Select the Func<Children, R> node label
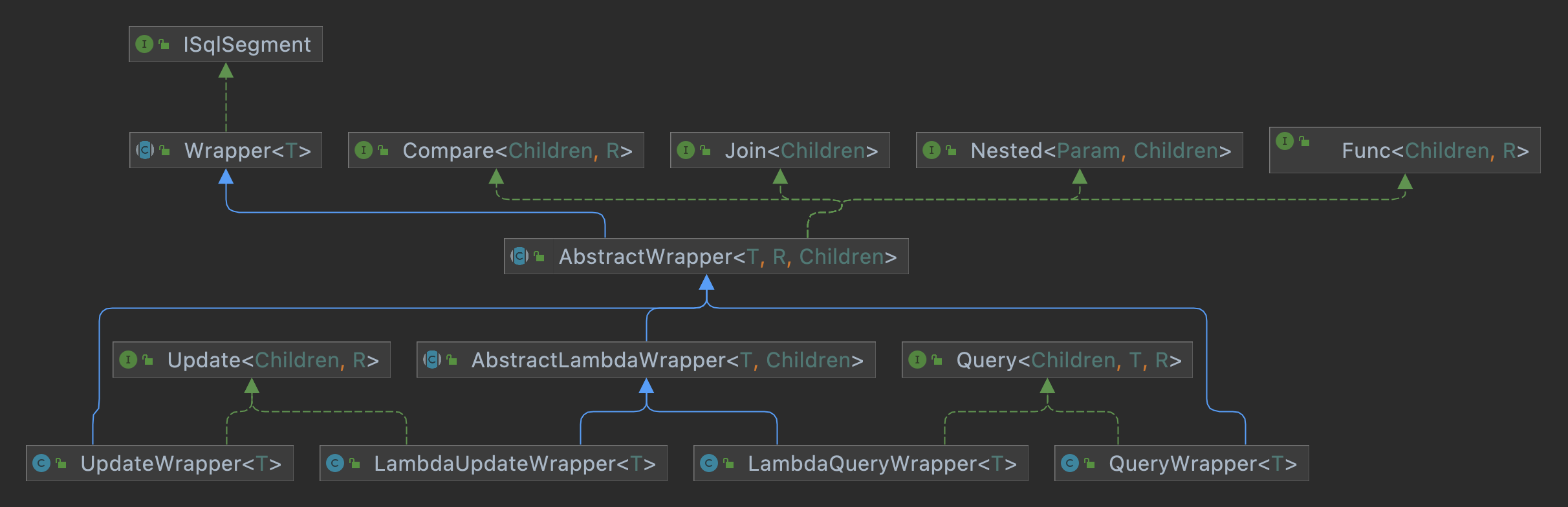The height and width of the screenshot is (507, 1568). click(1435, 151)
